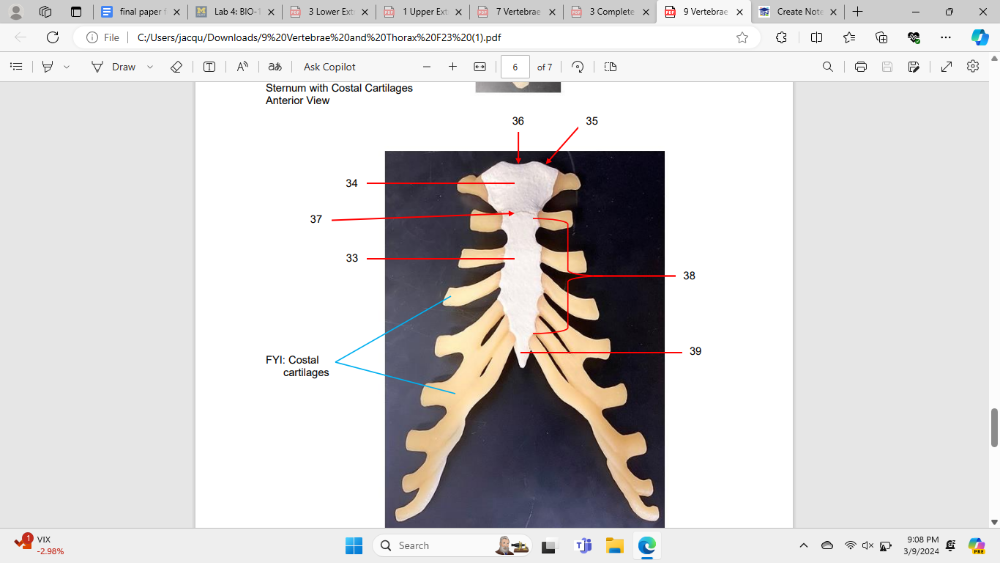Click the Ask Copilot button

[329, 67]
